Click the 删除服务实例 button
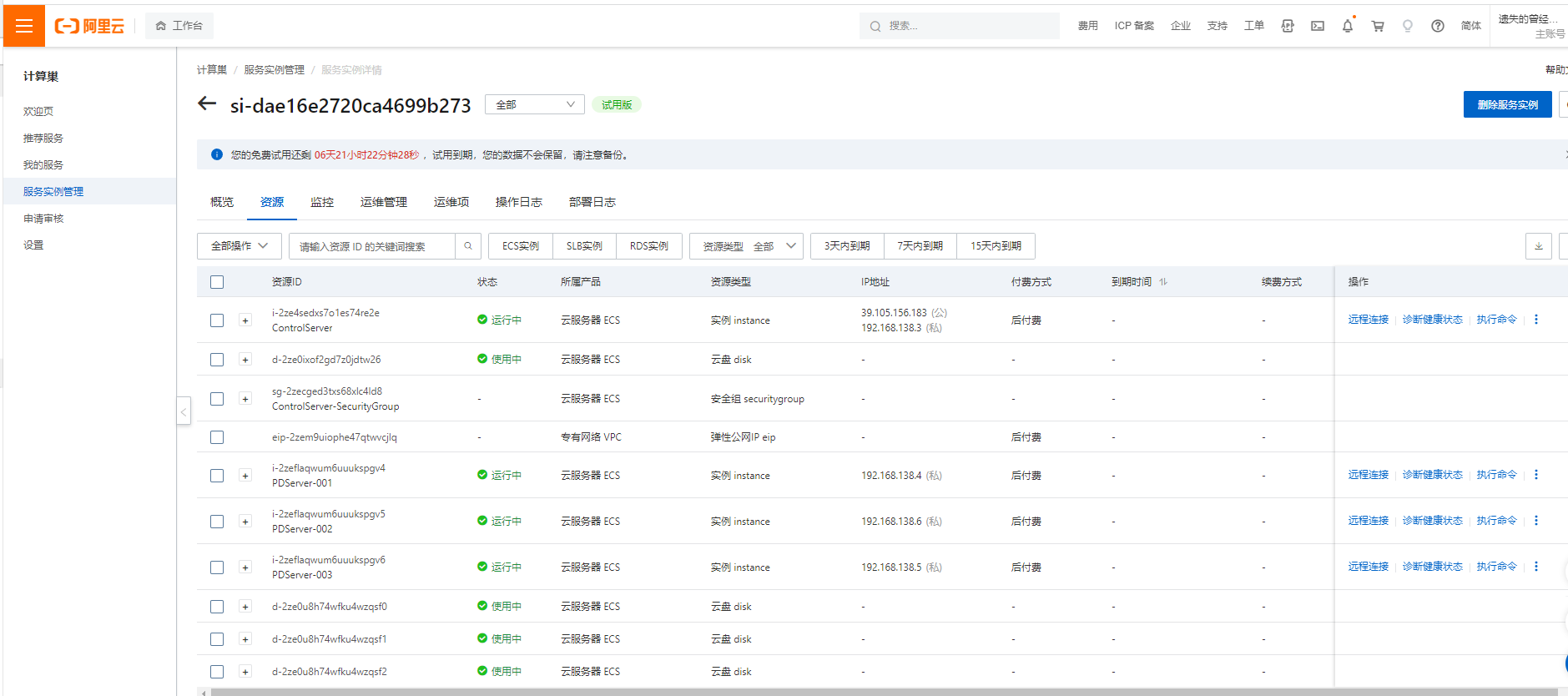 coord(1508,104)
